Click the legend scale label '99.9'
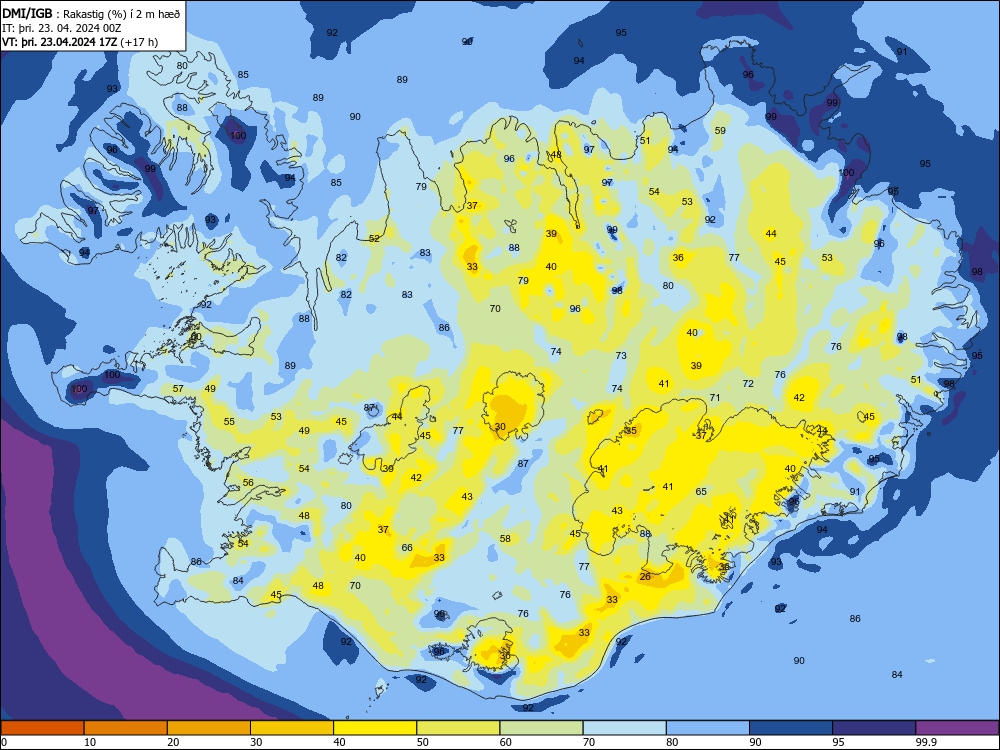Image resolution: width=1000 pixels, height=750 pixels. point(926,742)
